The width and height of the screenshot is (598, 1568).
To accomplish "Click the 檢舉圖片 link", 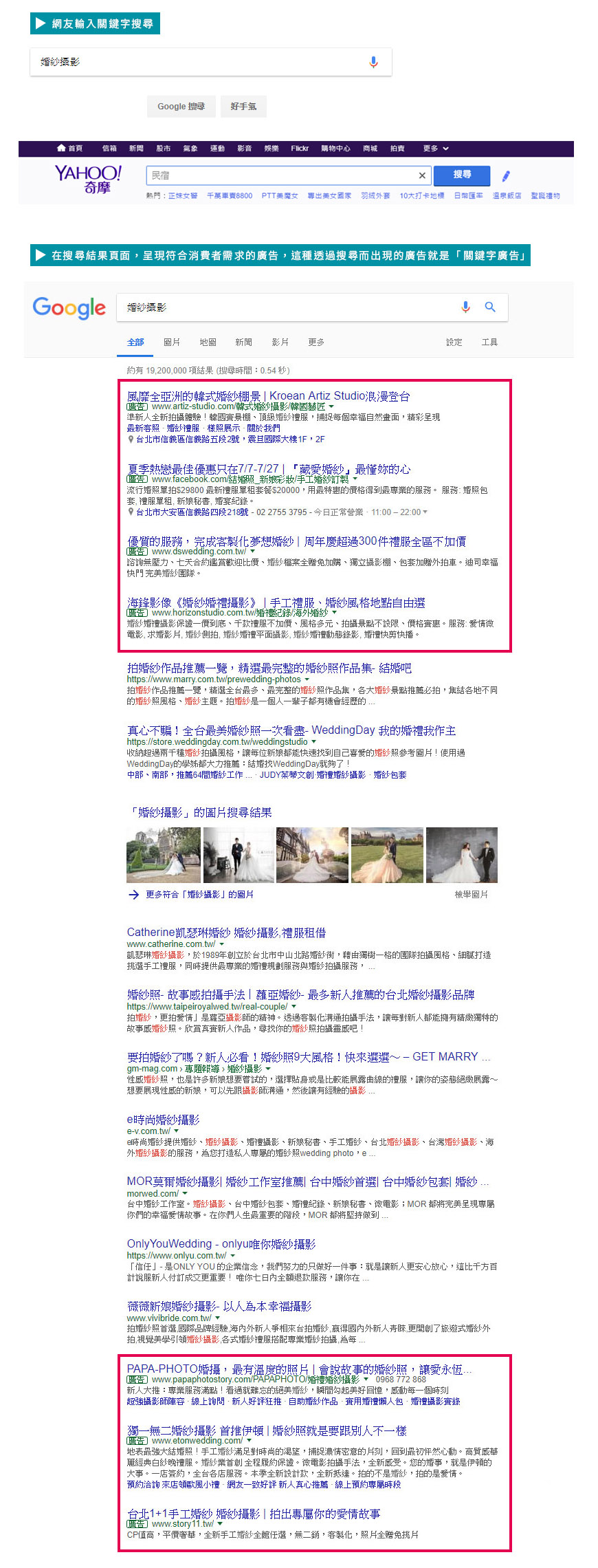I will coord(472,894).
